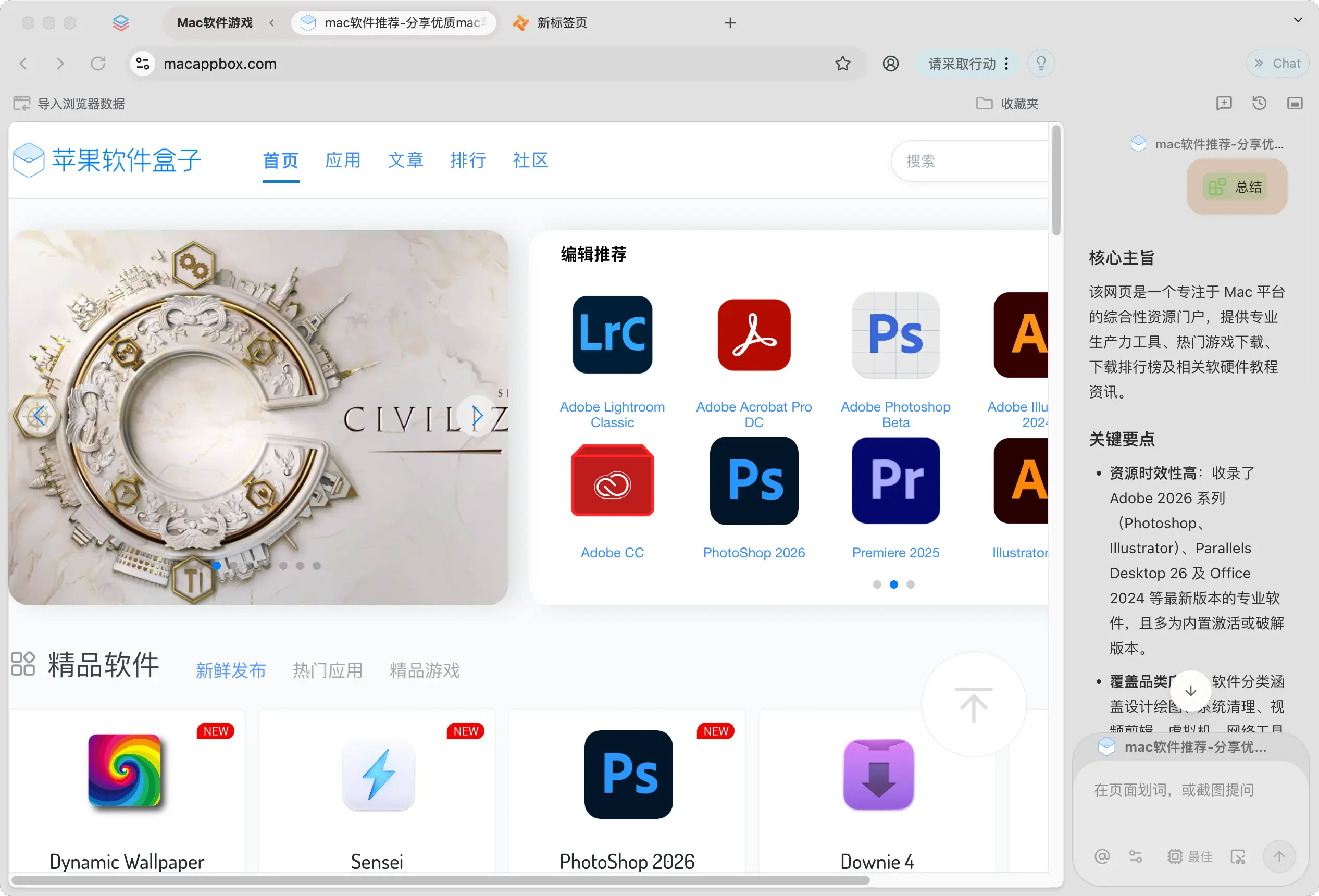The width and height of the screenshot is (1319, 896).
Task: Start new chat via plus bubble icon
Action: click(1224, 103)
